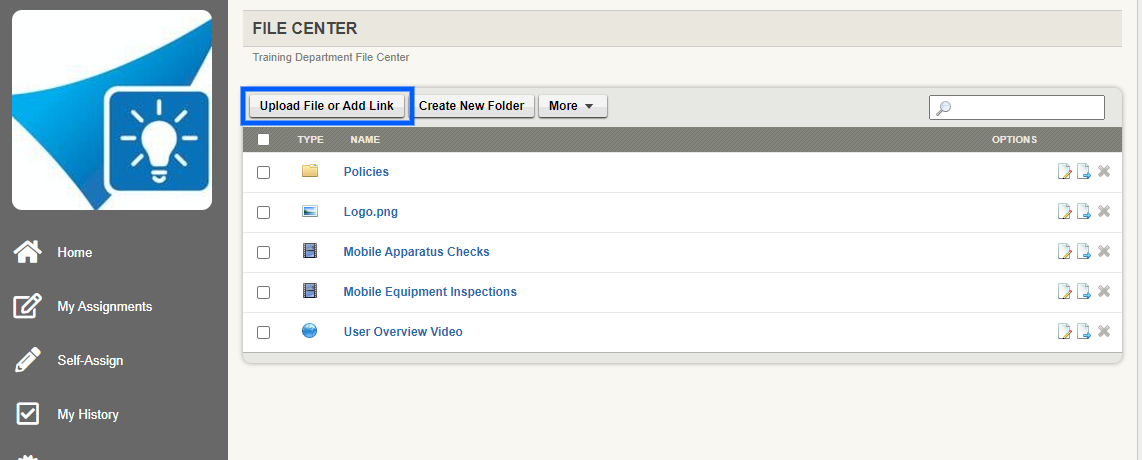The image size is (1142, 460).
Task: Click the edit icon for Policies folder
Action: click(x=1065, y=172)
